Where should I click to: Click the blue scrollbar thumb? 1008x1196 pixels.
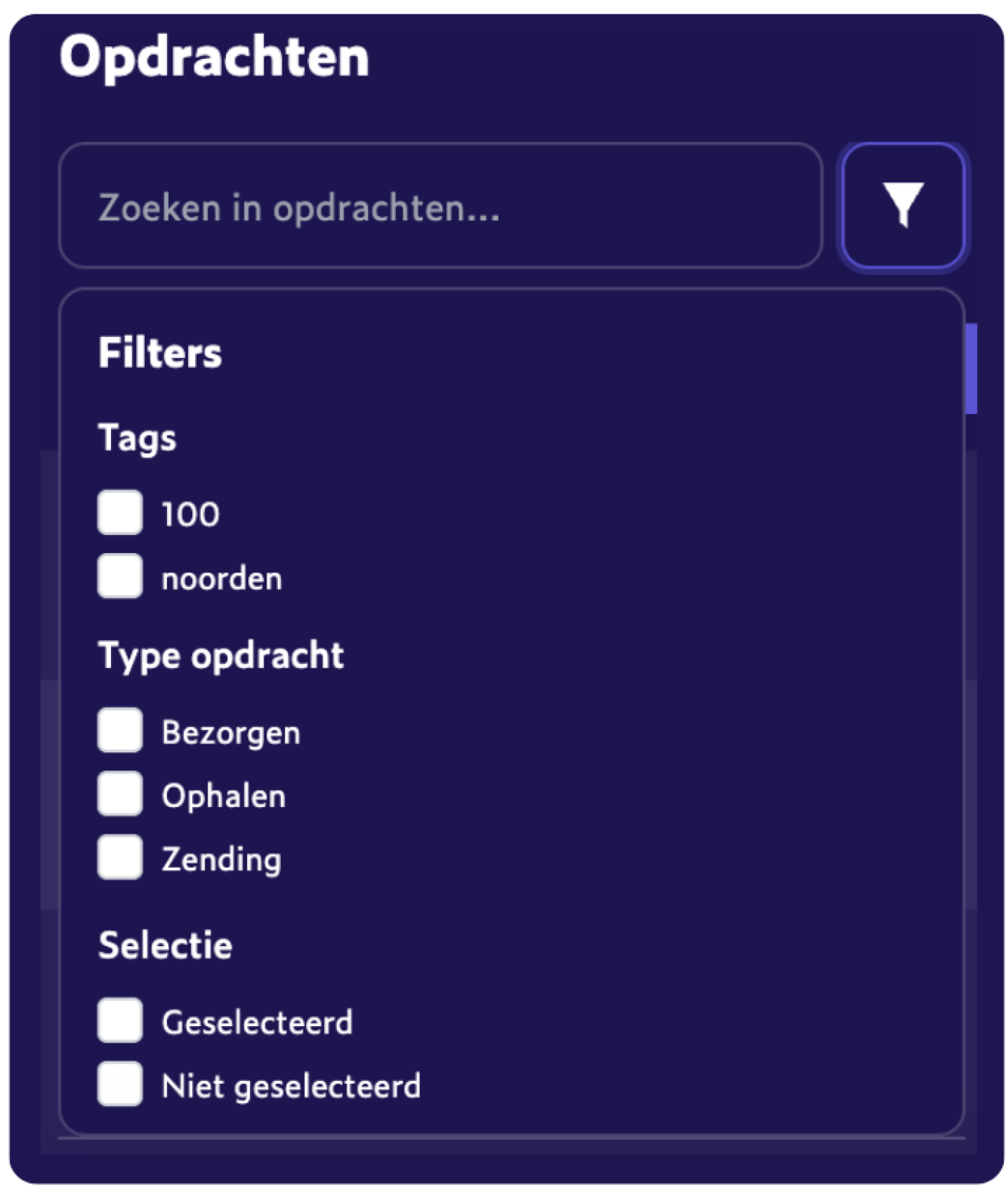[x=971, y=369]
